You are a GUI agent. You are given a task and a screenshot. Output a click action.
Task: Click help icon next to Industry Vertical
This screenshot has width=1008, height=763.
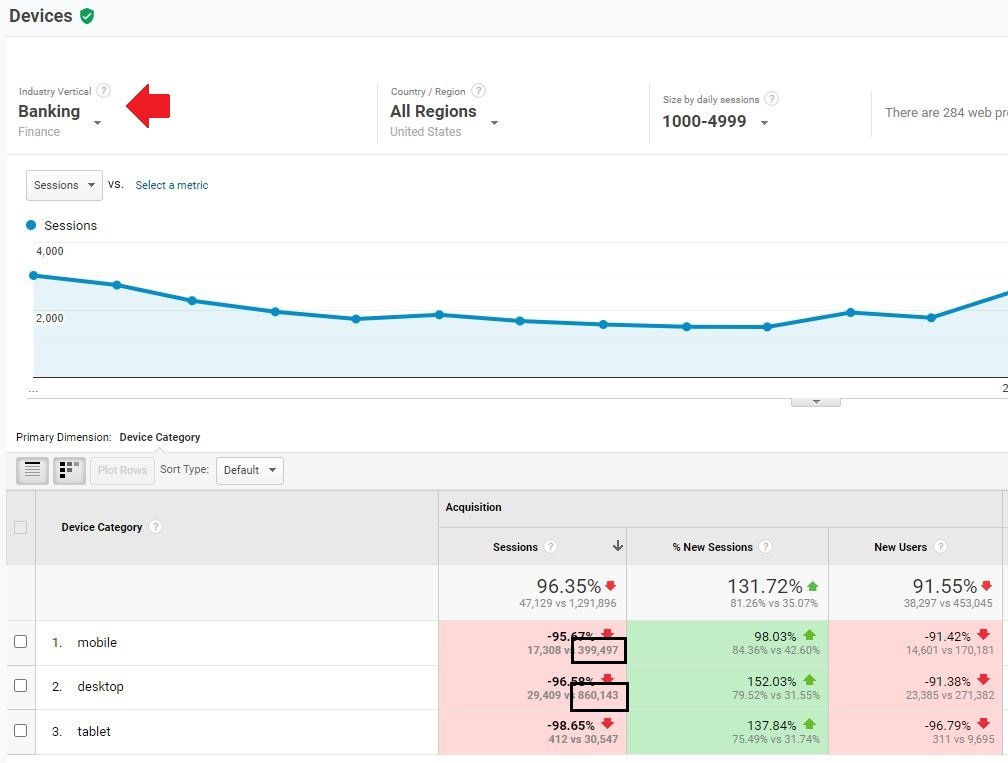[104, 91]
